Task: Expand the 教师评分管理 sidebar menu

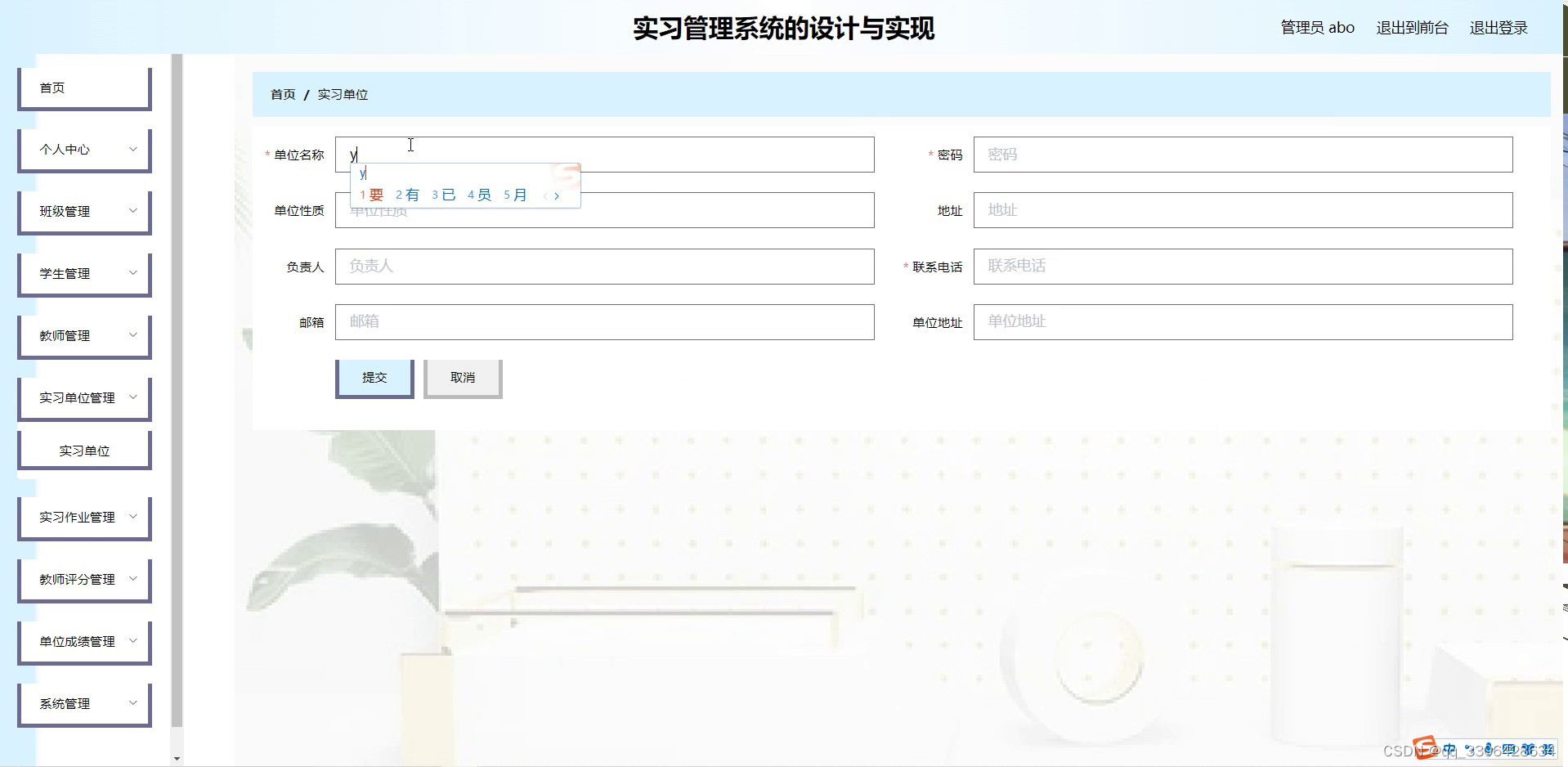Action: (84, 581)
